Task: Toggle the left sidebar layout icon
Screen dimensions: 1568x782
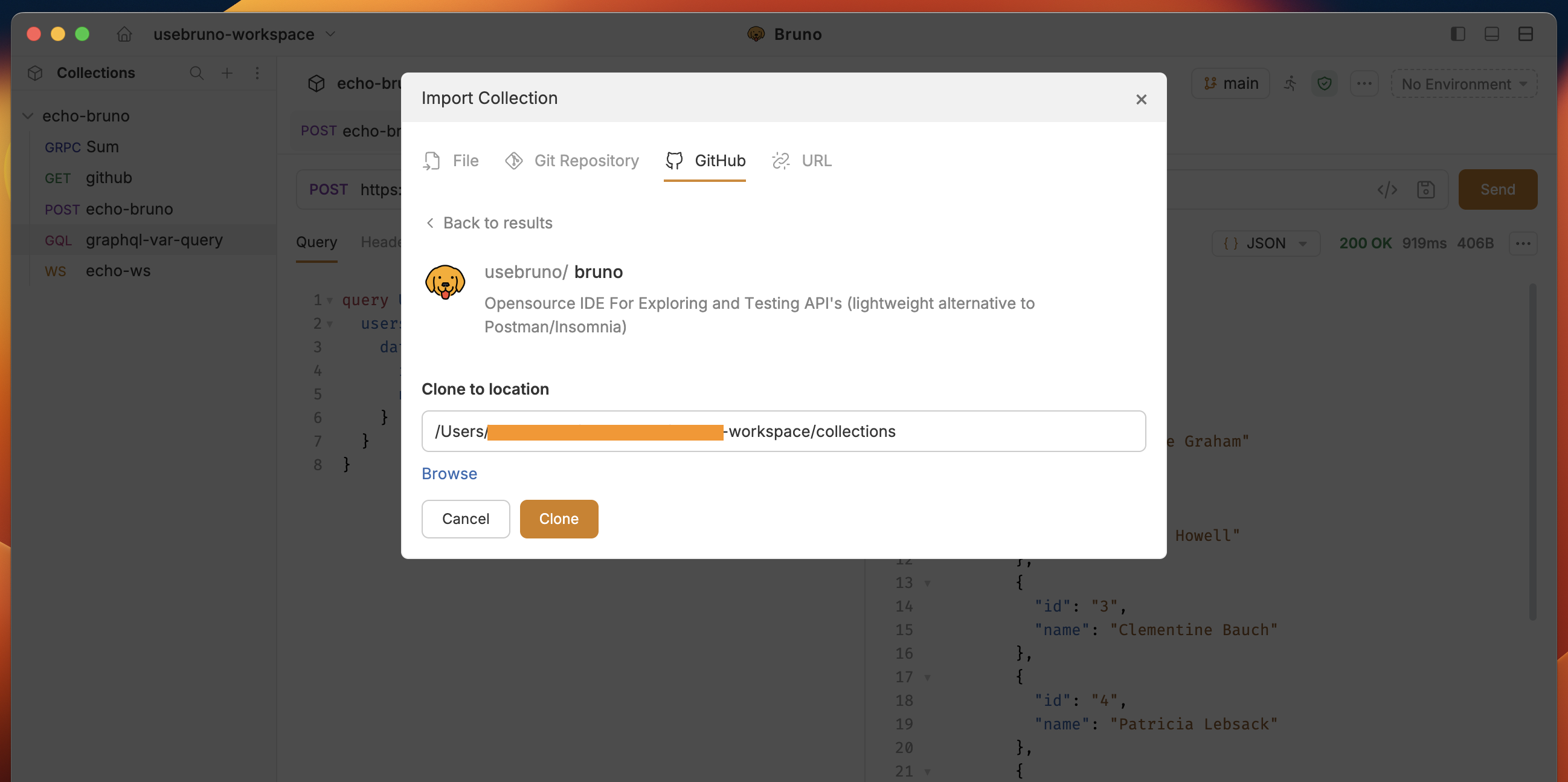Action: 1457,34
